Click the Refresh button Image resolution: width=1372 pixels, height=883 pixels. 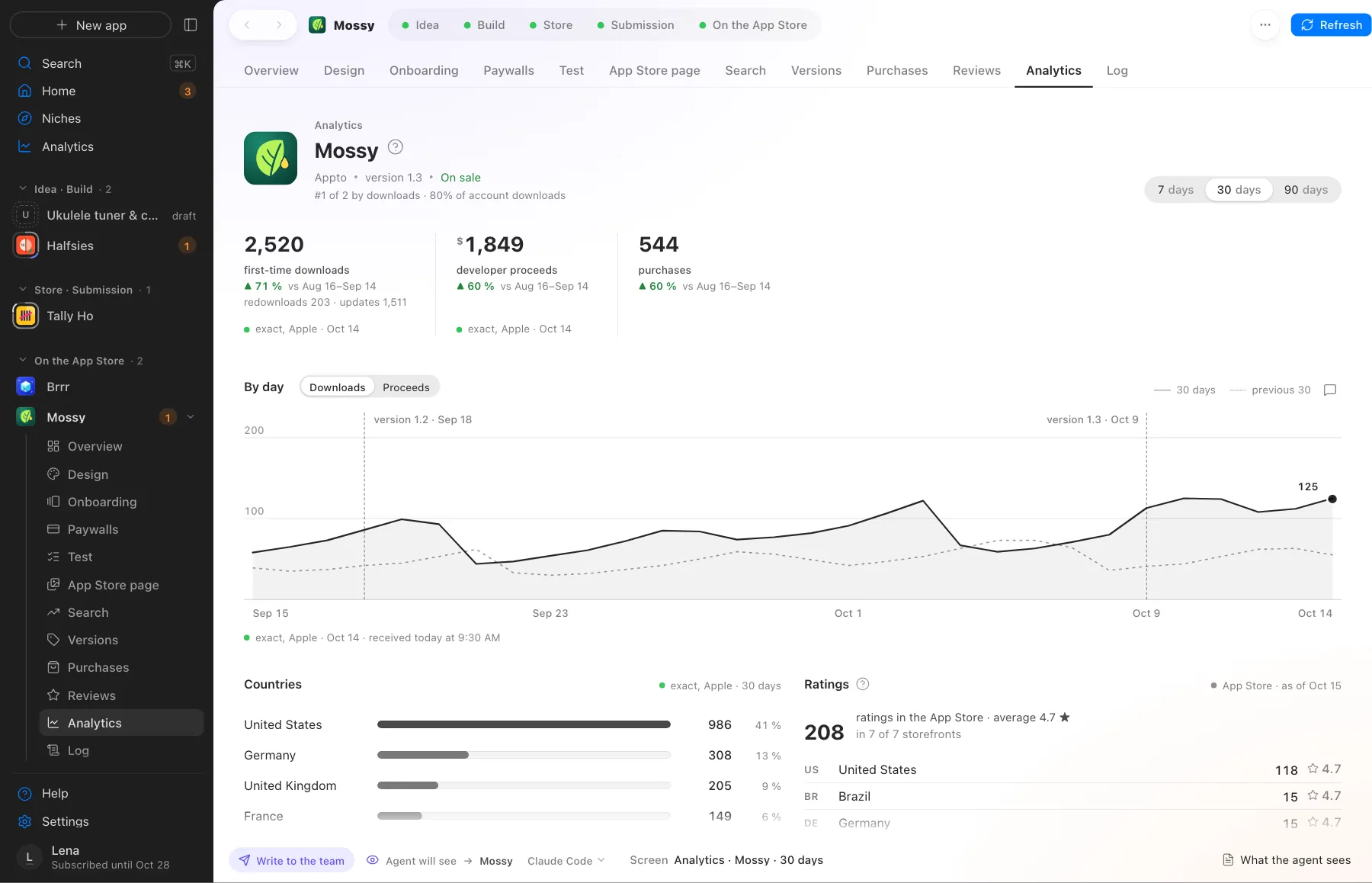pyautogui.click(x=1331, y=25)
